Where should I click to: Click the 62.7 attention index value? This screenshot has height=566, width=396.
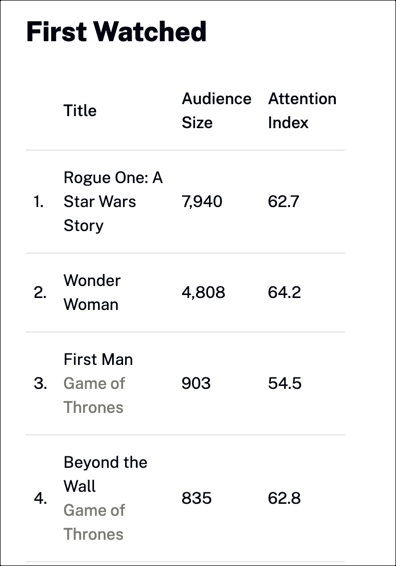pos(283,201)
